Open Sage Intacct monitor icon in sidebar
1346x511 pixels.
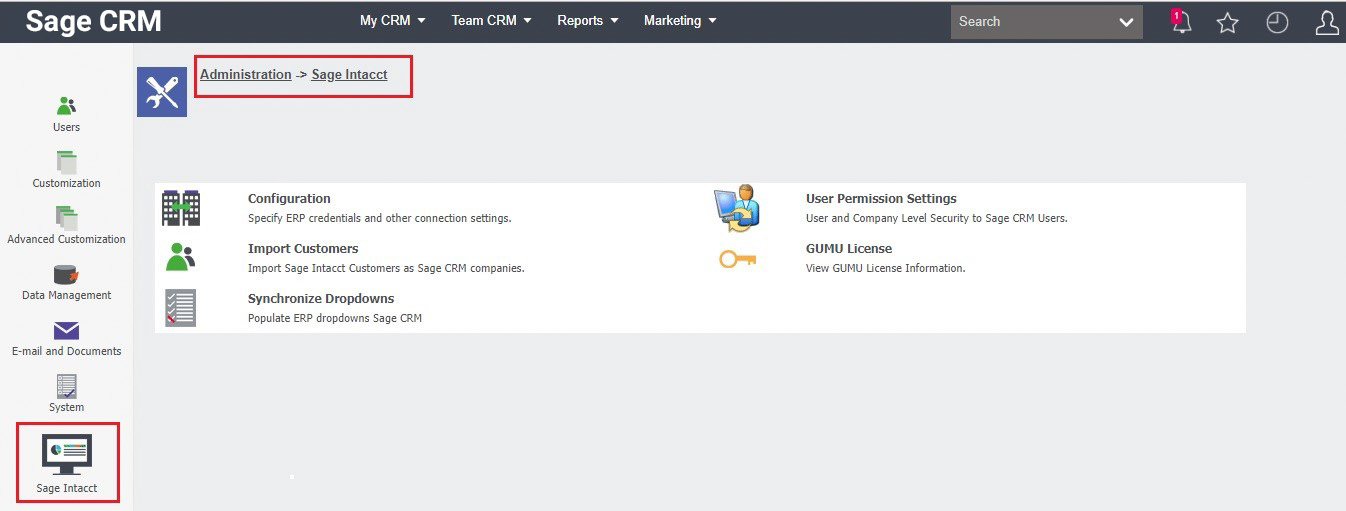[x=67, y=454]
